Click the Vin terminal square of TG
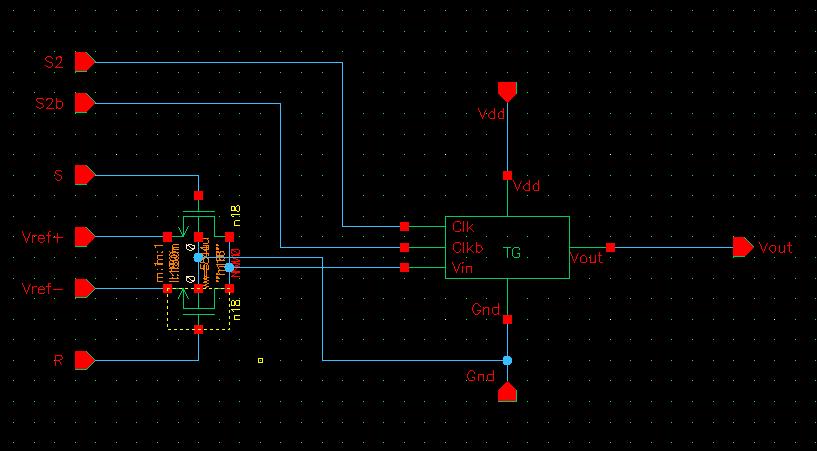Image resolution: width=817 pixels, height=451 pixels. tap(404, 267)
